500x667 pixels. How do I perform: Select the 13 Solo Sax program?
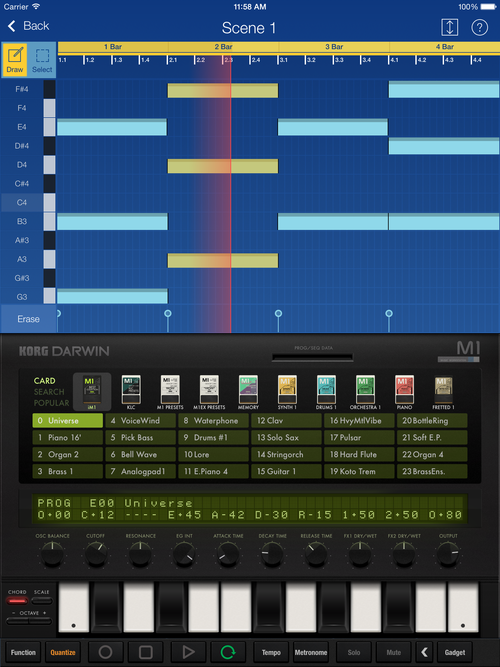(x=286, y=437)
